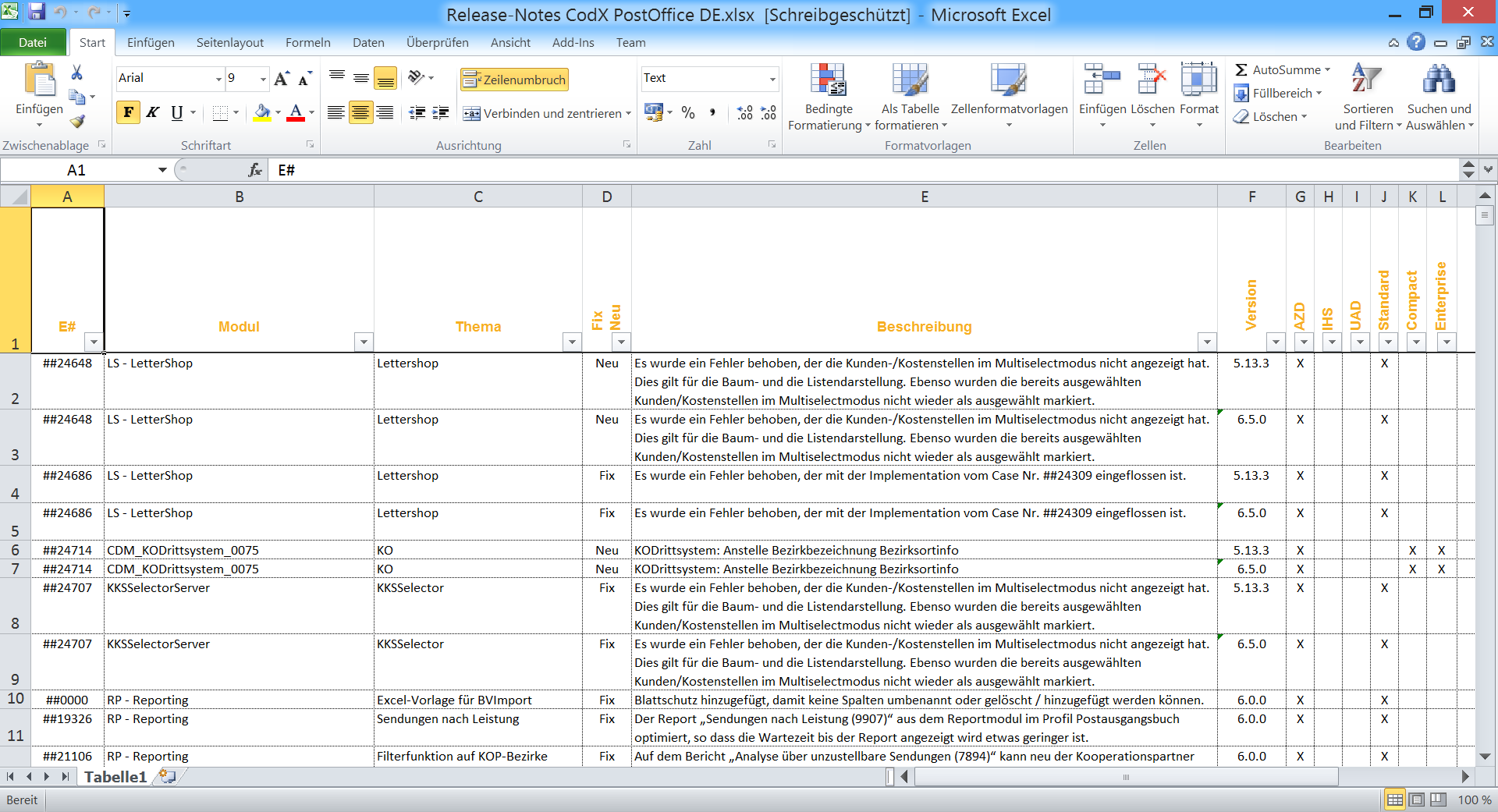Viewport: 1498px width, 812px height.
Task: Click the Format Painter brush icon
Action: 76,121
